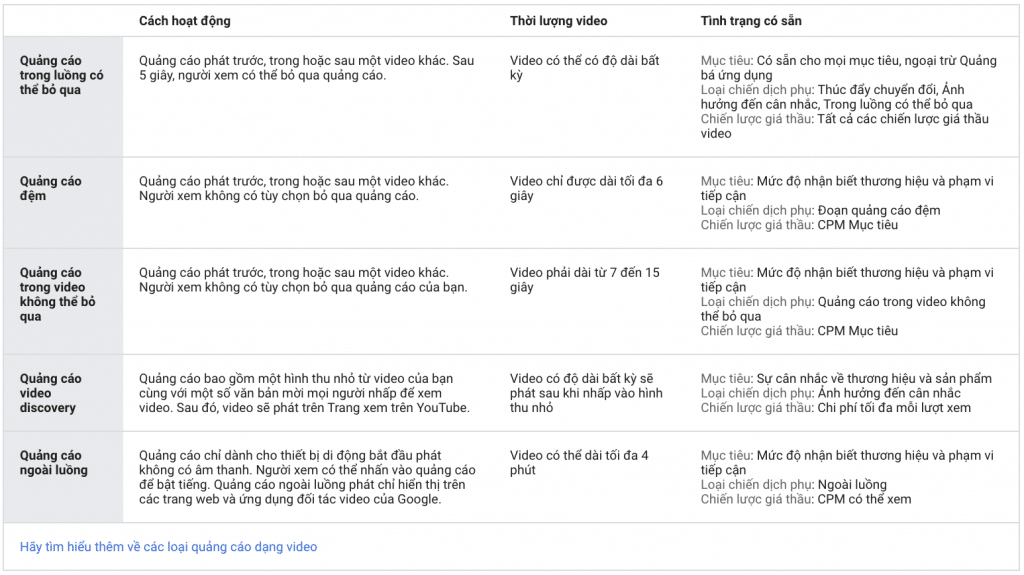Viewport: 1024px width, 575px height.
Task: Click the 'Video chỉ được dài tối đa 6 giây' cell
Action: (x=586, y=188)
